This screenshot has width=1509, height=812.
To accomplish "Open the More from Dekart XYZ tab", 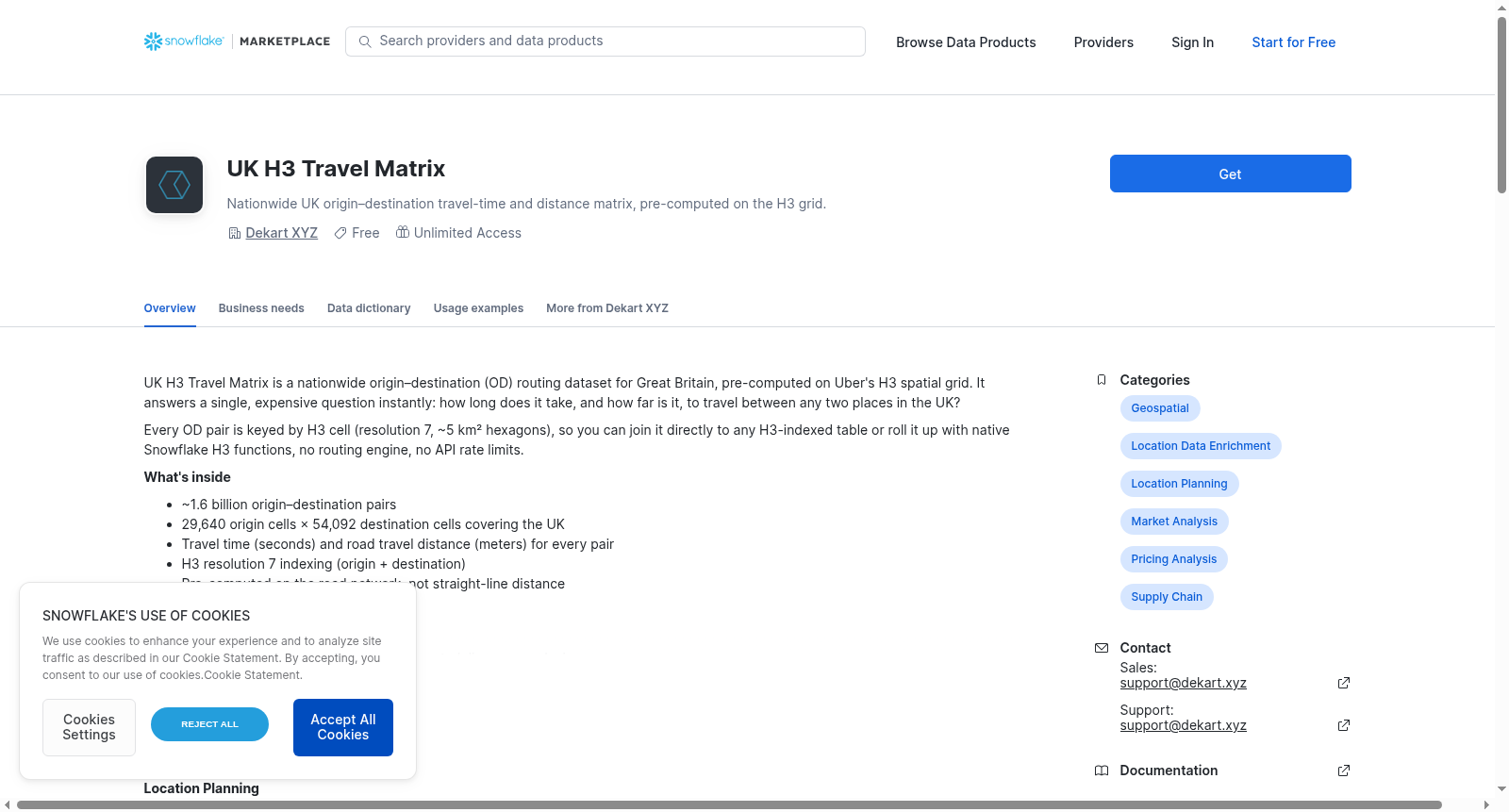I will (607, 308).
